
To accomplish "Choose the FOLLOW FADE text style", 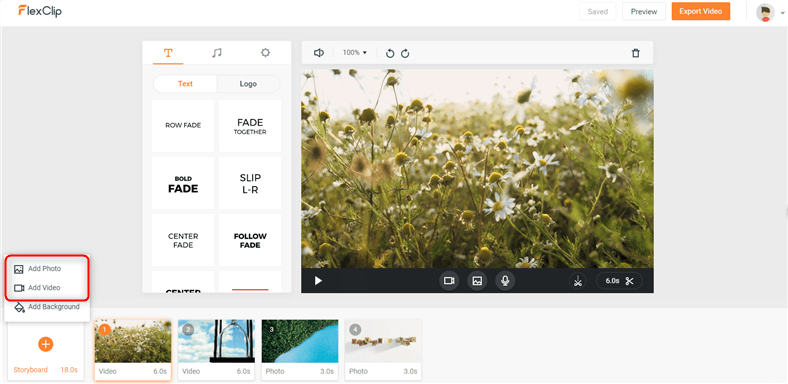I will (x=250, y=240).
